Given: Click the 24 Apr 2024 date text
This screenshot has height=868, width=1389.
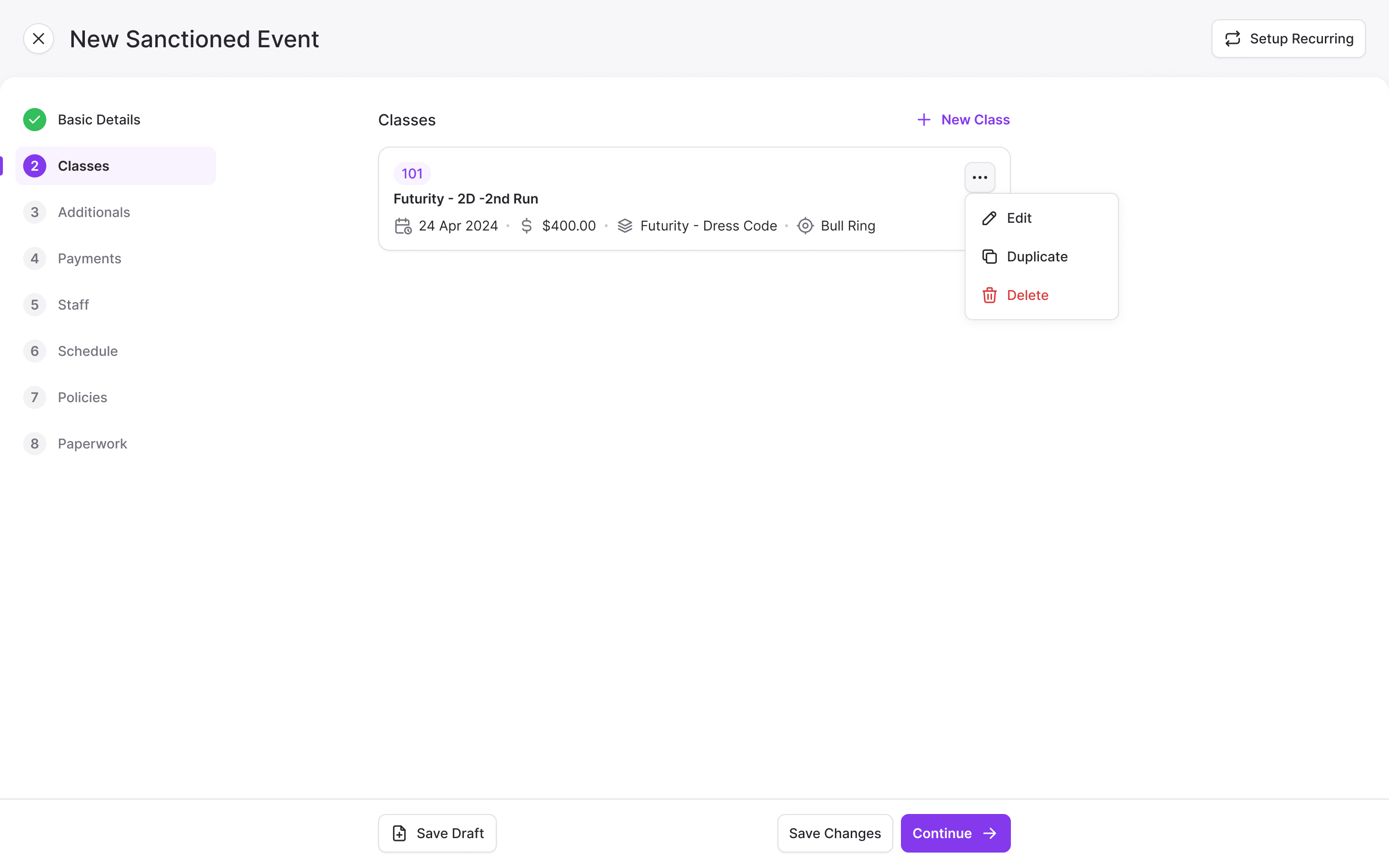Looking at the screenshot, I should pos(458,226).
